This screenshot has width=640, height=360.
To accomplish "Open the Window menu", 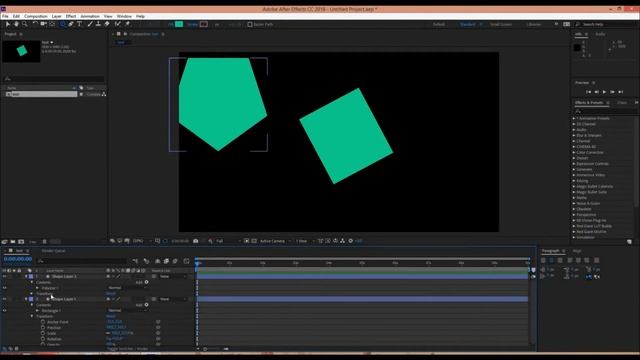I will click(124, 16).
